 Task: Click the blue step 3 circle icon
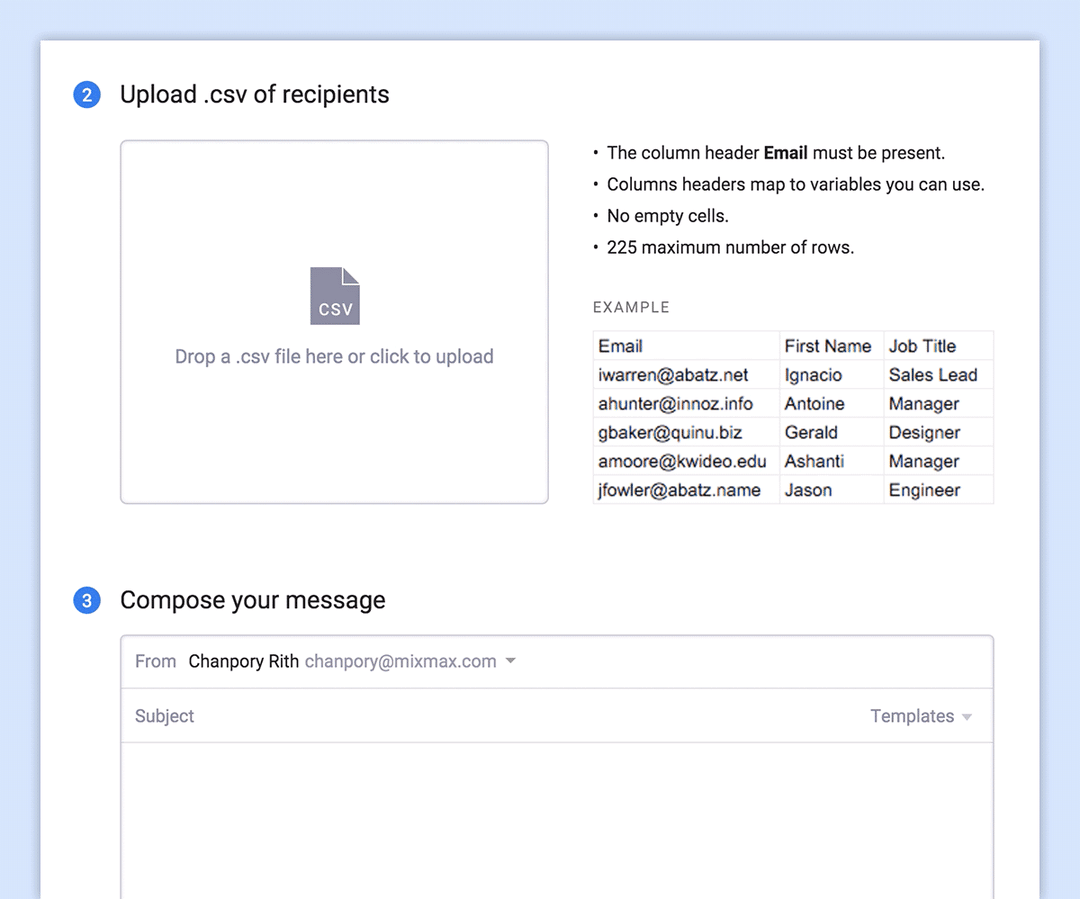pyautogui.click(x=87, y=600)
